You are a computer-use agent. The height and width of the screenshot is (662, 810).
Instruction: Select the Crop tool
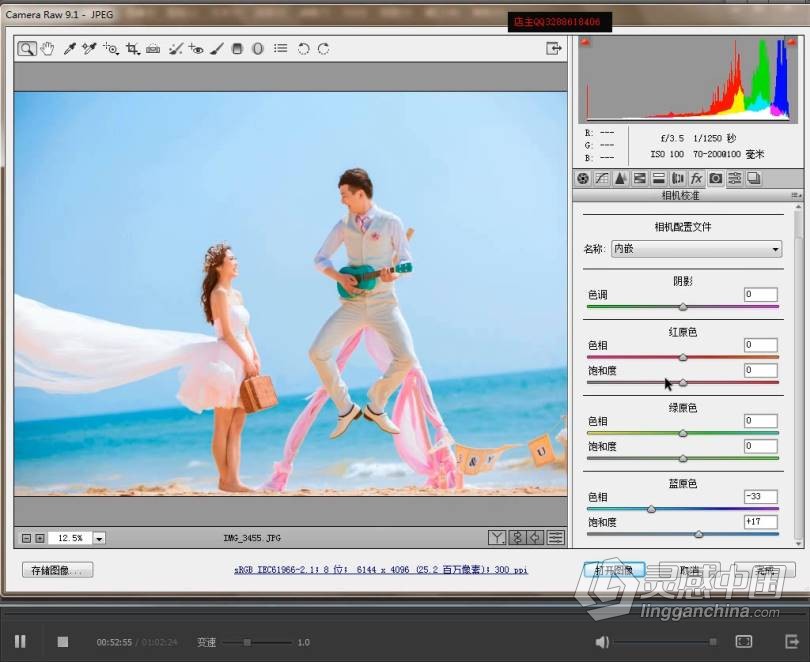click(x=133, y=49)
